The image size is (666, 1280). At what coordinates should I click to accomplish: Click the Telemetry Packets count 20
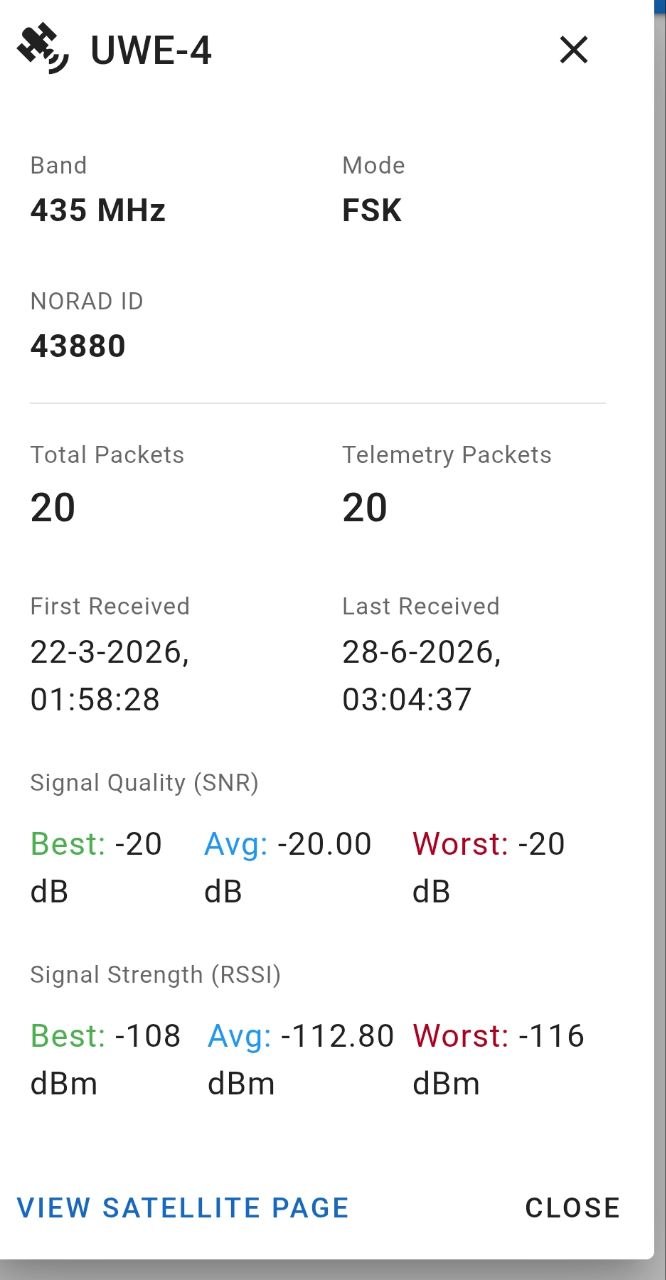(365, 508)
